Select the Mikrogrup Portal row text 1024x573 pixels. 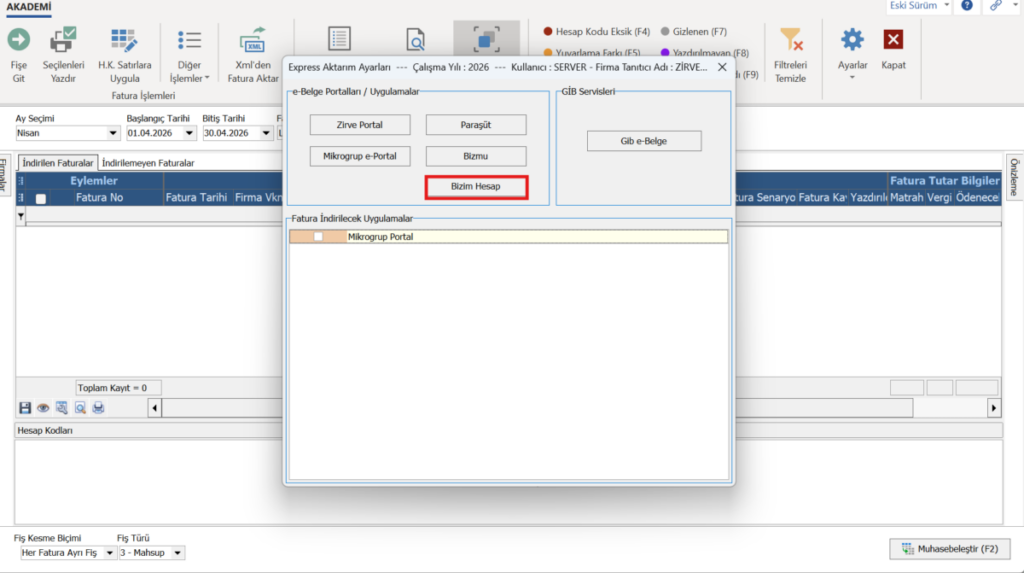coord(380,237)
